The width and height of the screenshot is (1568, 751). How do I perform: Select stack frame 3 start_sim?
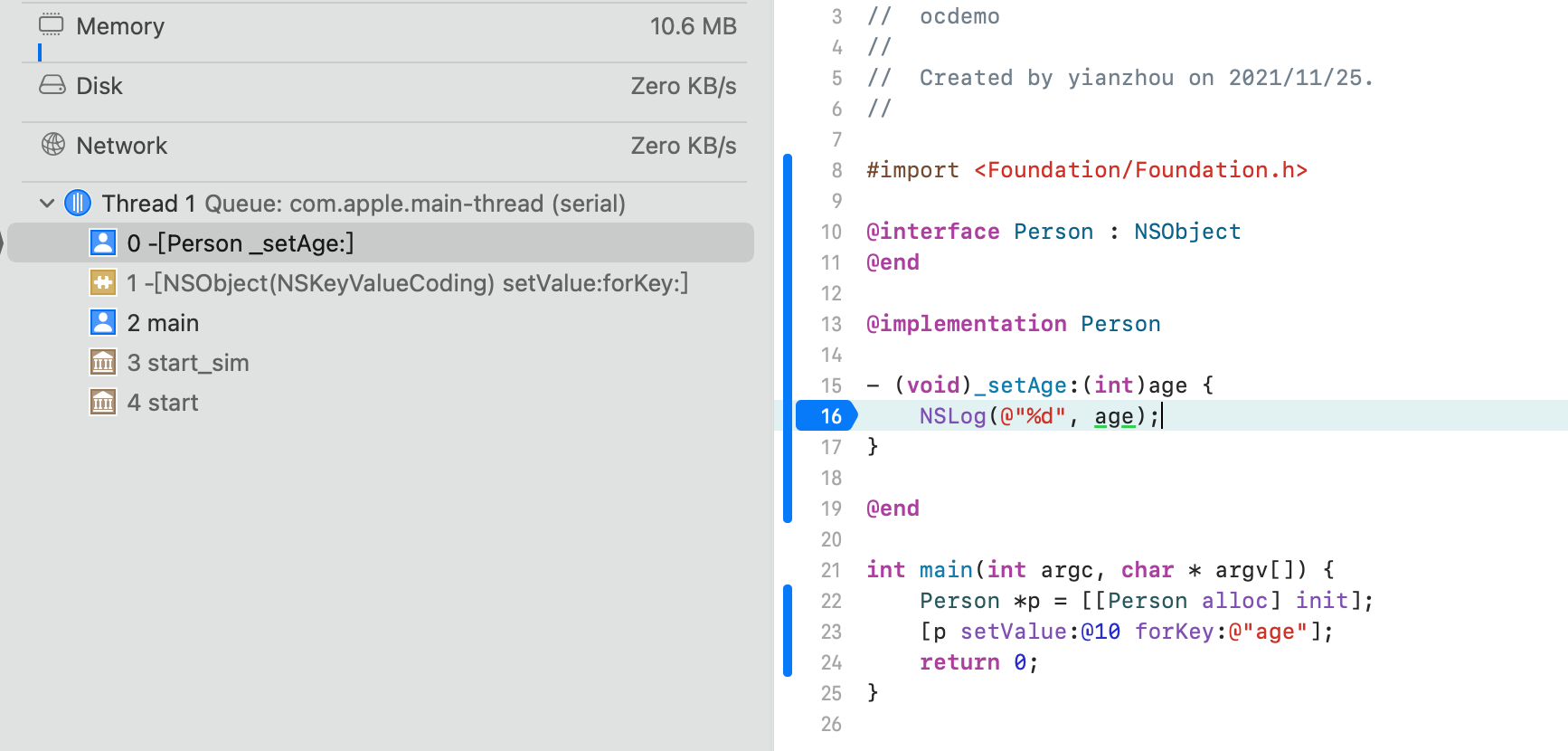coord(381,362)
